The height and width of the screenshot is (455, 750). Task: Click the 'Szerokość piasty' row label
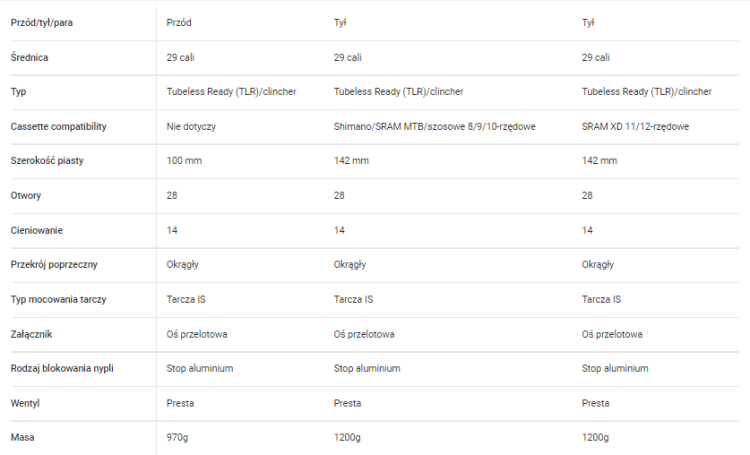pos(47,161)
